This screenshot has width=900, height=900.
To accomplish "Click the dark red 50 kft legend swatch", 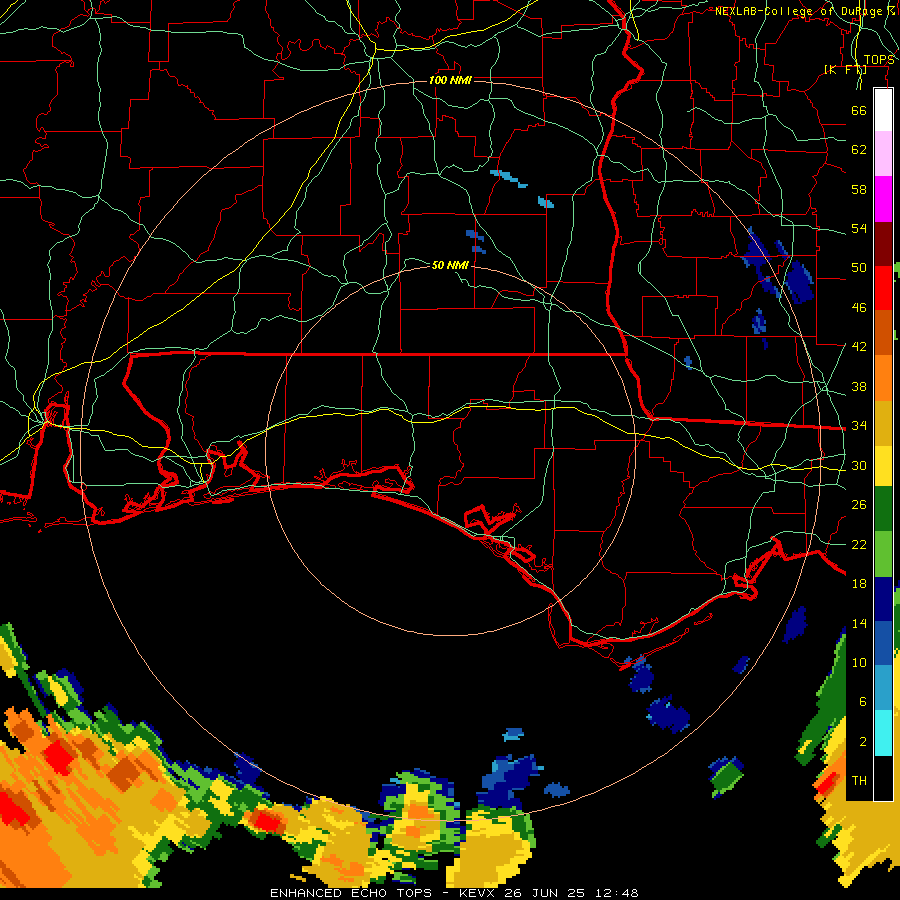I will coord(883,243).
